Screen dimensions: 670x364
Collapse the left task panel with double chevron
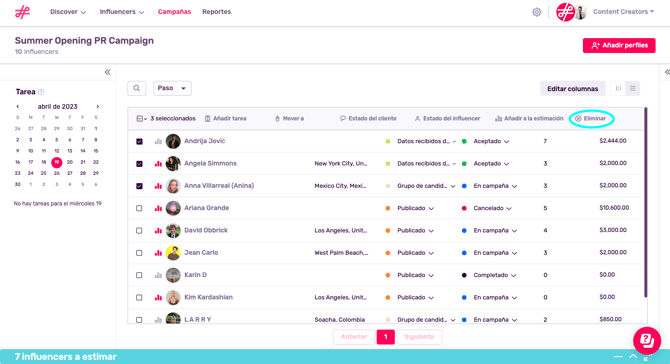point(108,72)
